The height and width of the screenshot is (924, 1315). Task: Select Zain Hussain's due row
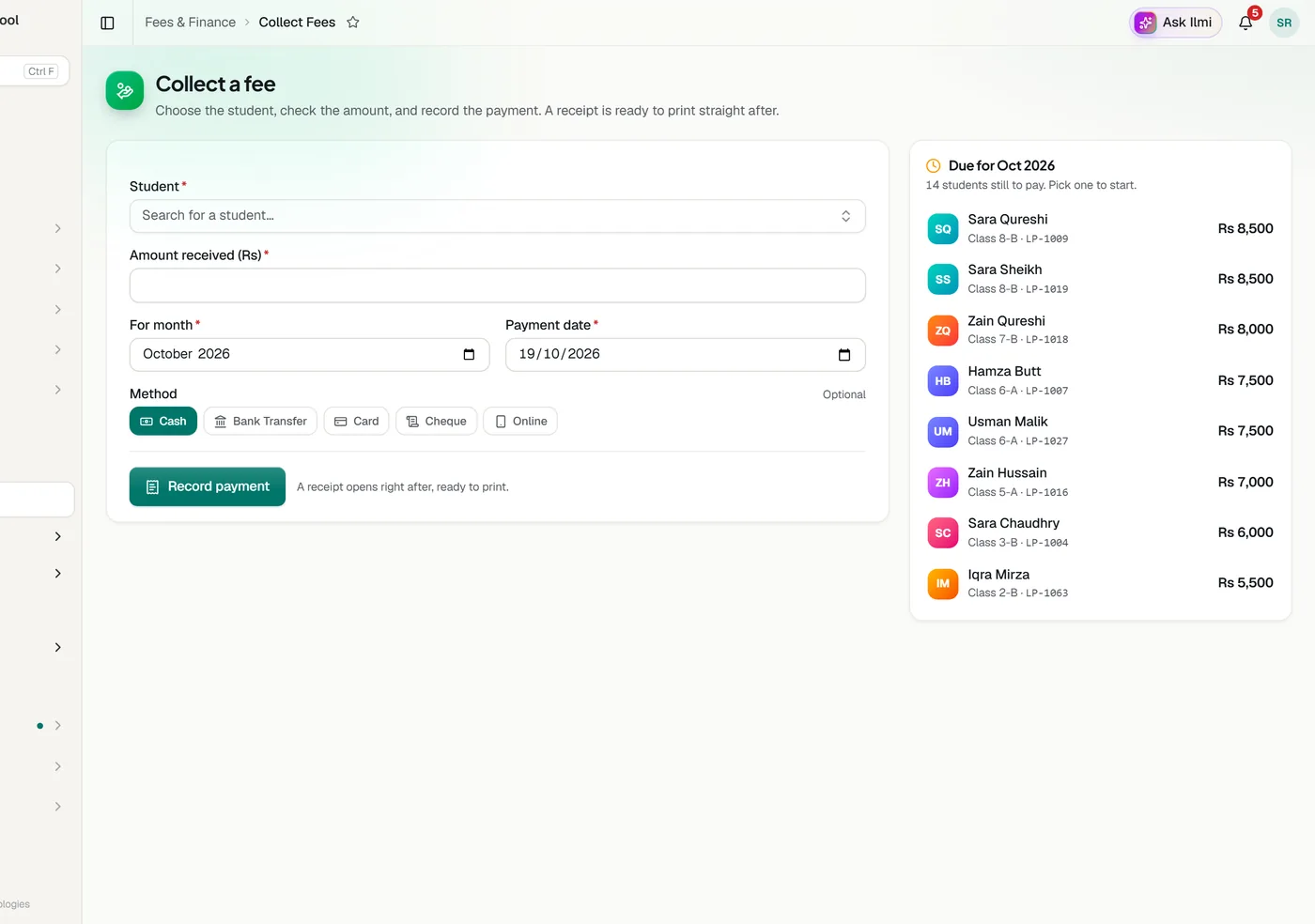pos(1100,482)
